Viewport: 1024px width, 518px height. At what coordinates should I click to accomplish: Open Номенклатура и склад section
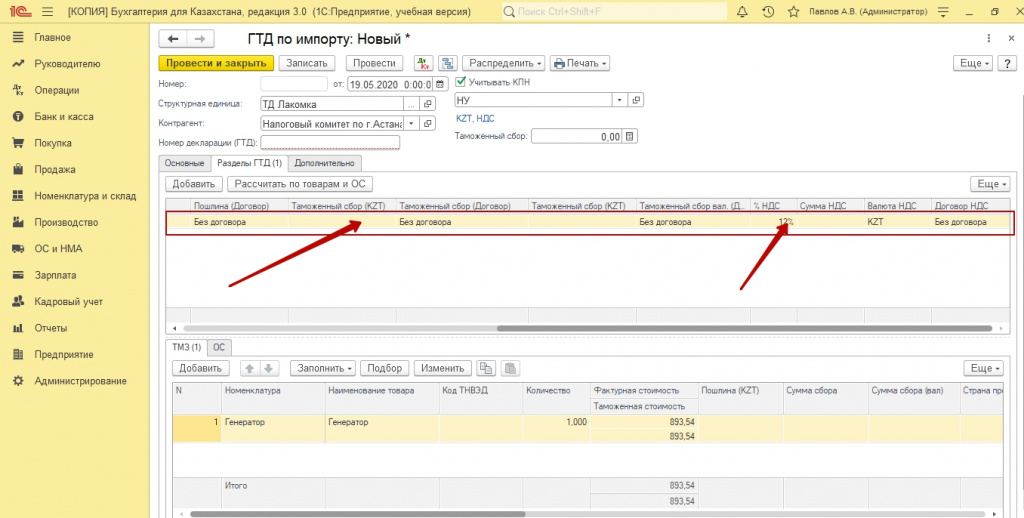85,196
